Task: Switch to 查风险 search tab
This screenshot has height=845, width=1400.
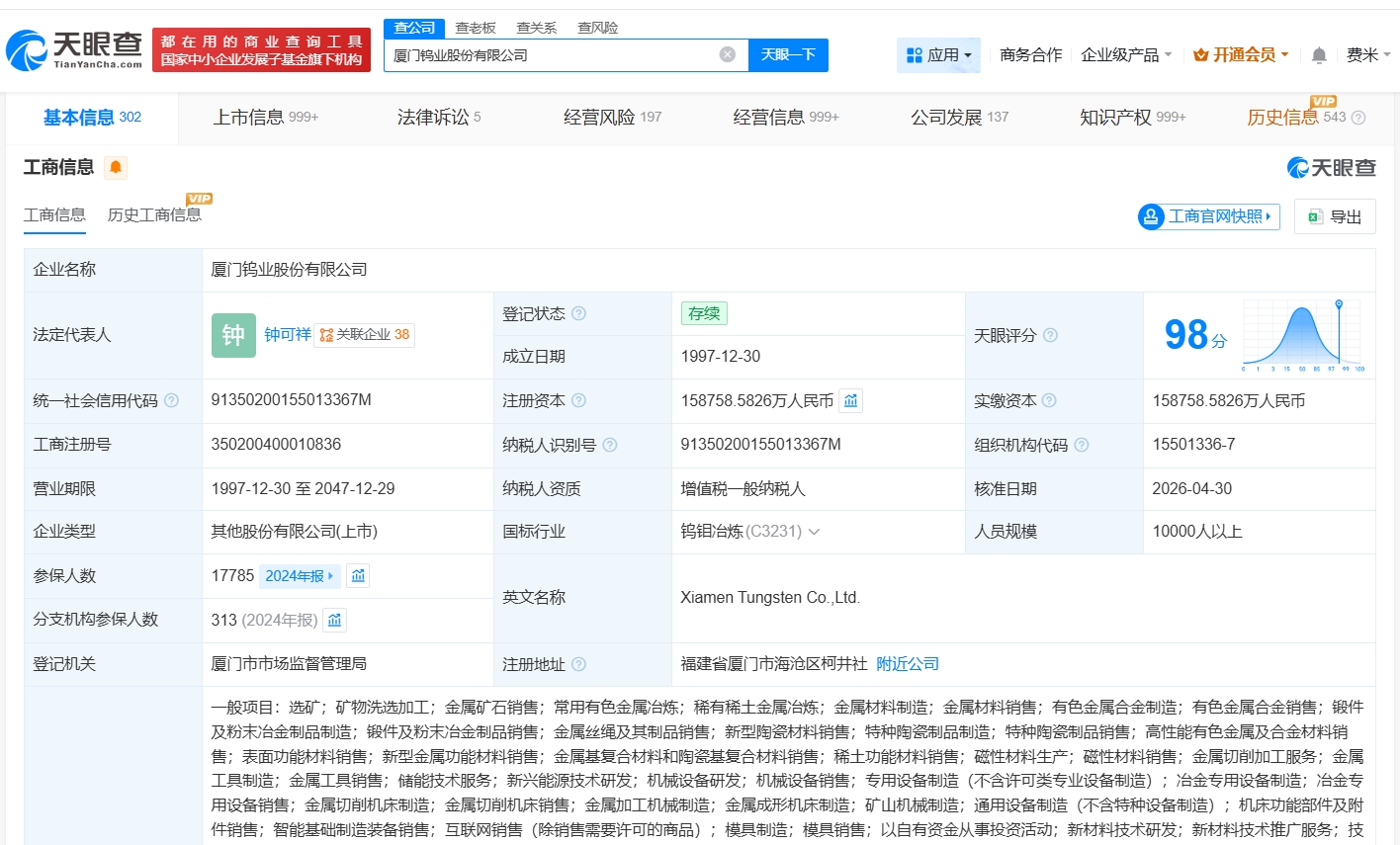Action: pyautogui.click(x=598, y=28)
